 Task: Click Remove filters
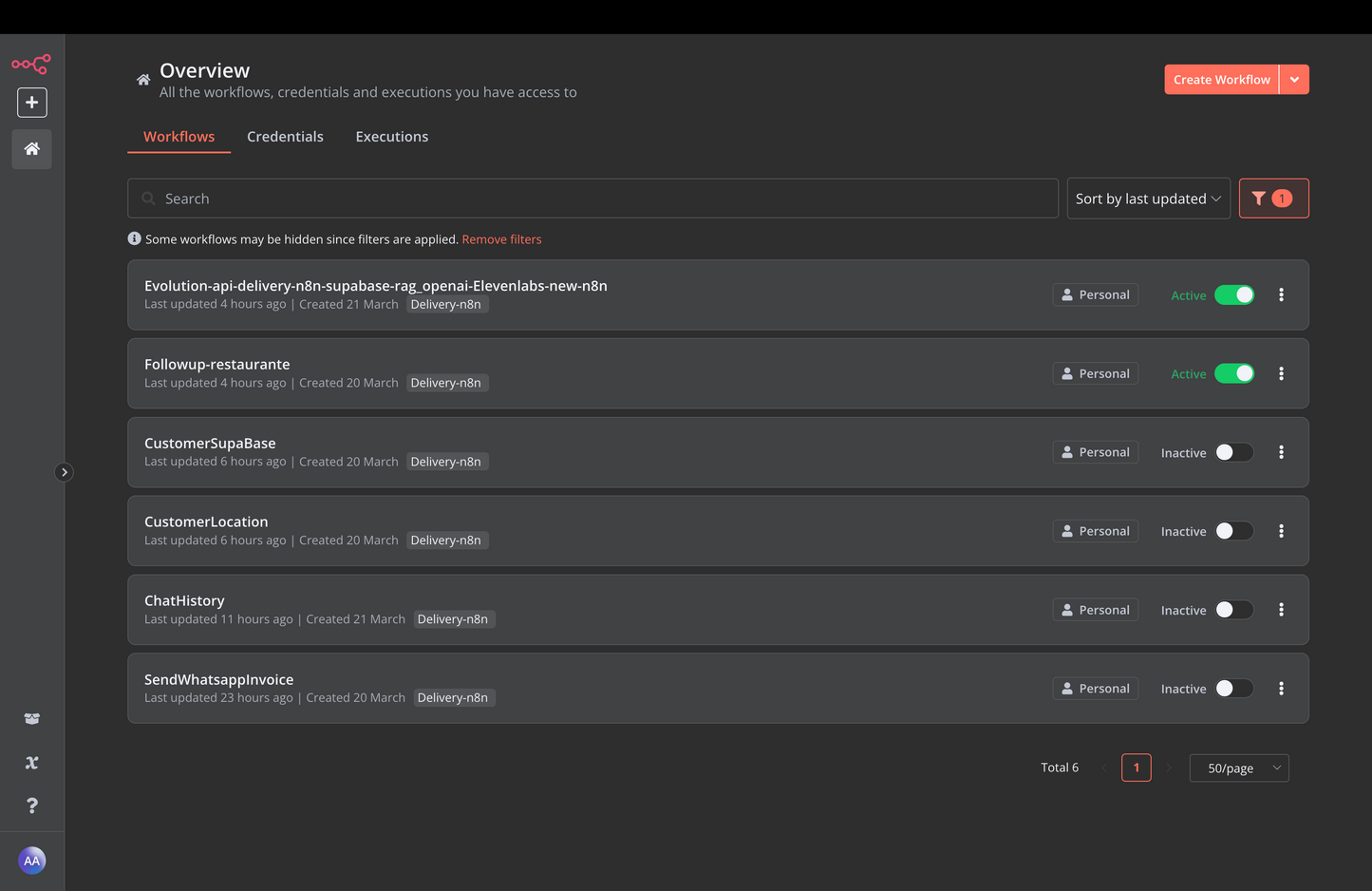[501, 238]
